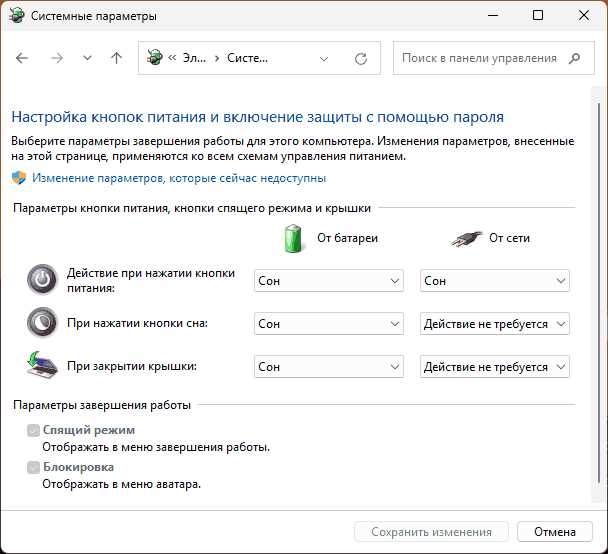Screen dimensions: 608x554
Task: Click the page heading "Настройка кнопок питания"
Action: (257, 117)
